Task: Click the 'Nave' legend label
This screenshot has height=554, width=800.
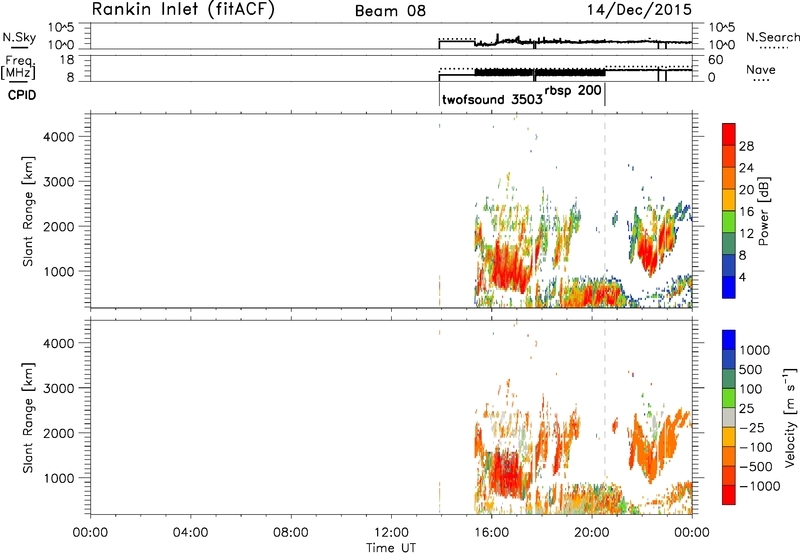Action: 761,69
